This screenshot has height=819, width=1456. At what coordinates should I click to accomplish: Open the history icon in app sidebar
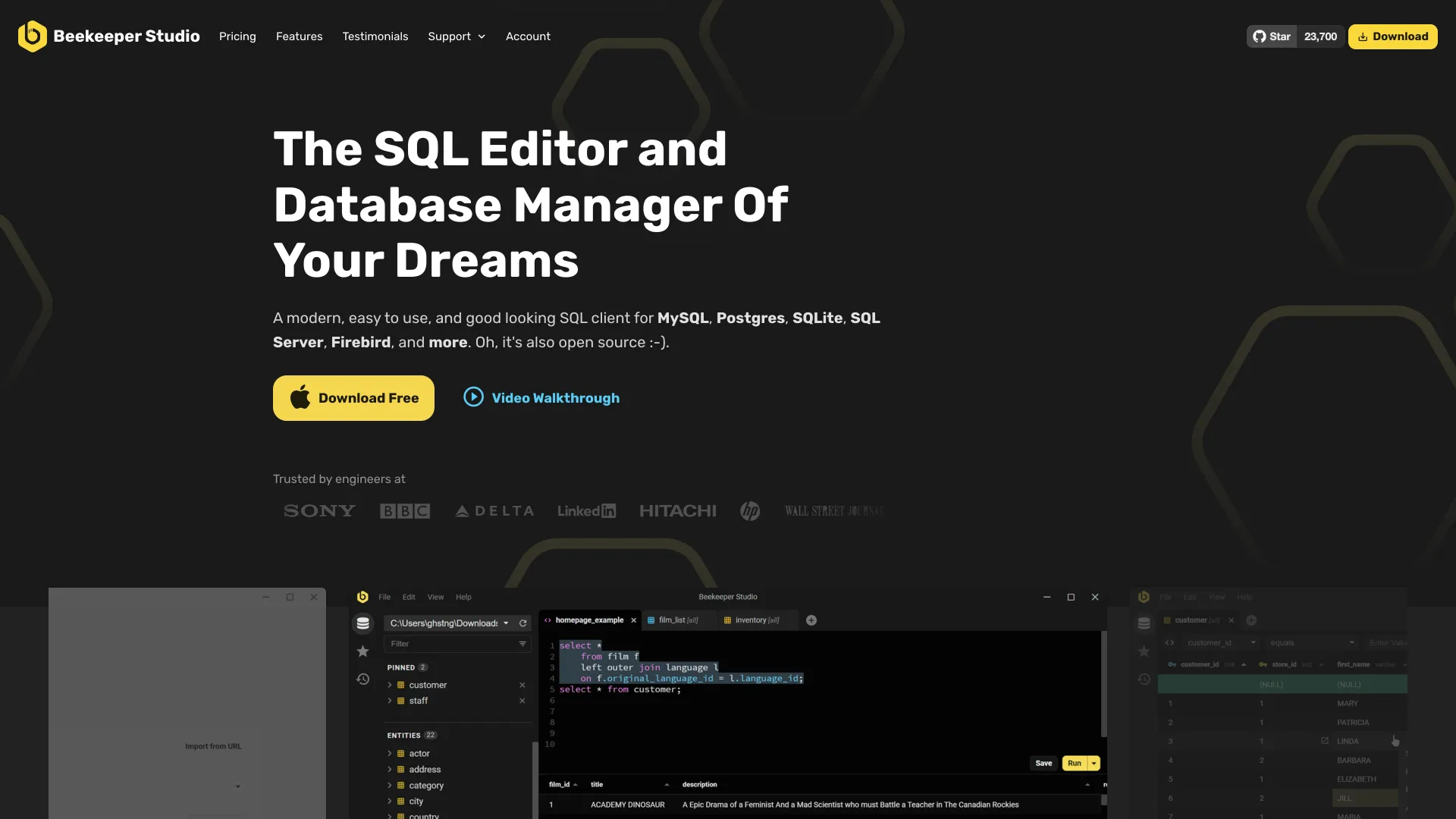point(363,679)
